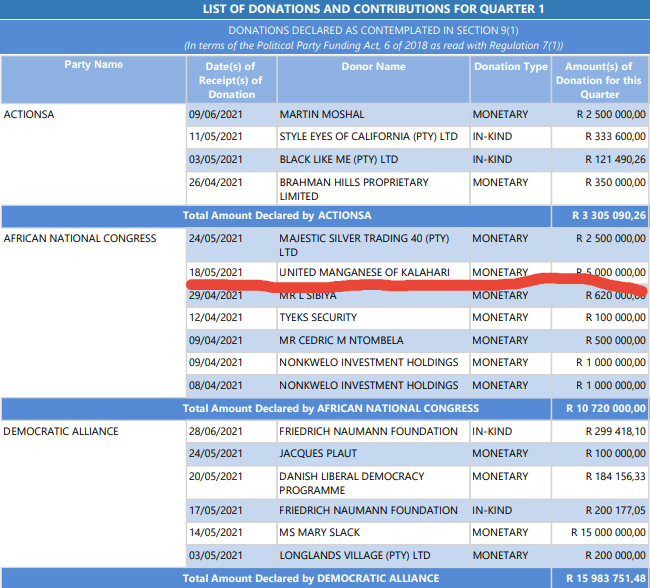The width and height of the screenshot is (650, 588).
Task: Click 'Total Amount Declared by AFRICAN NATIONAL CONGRESS'
Action: click(x=331, y=408)
